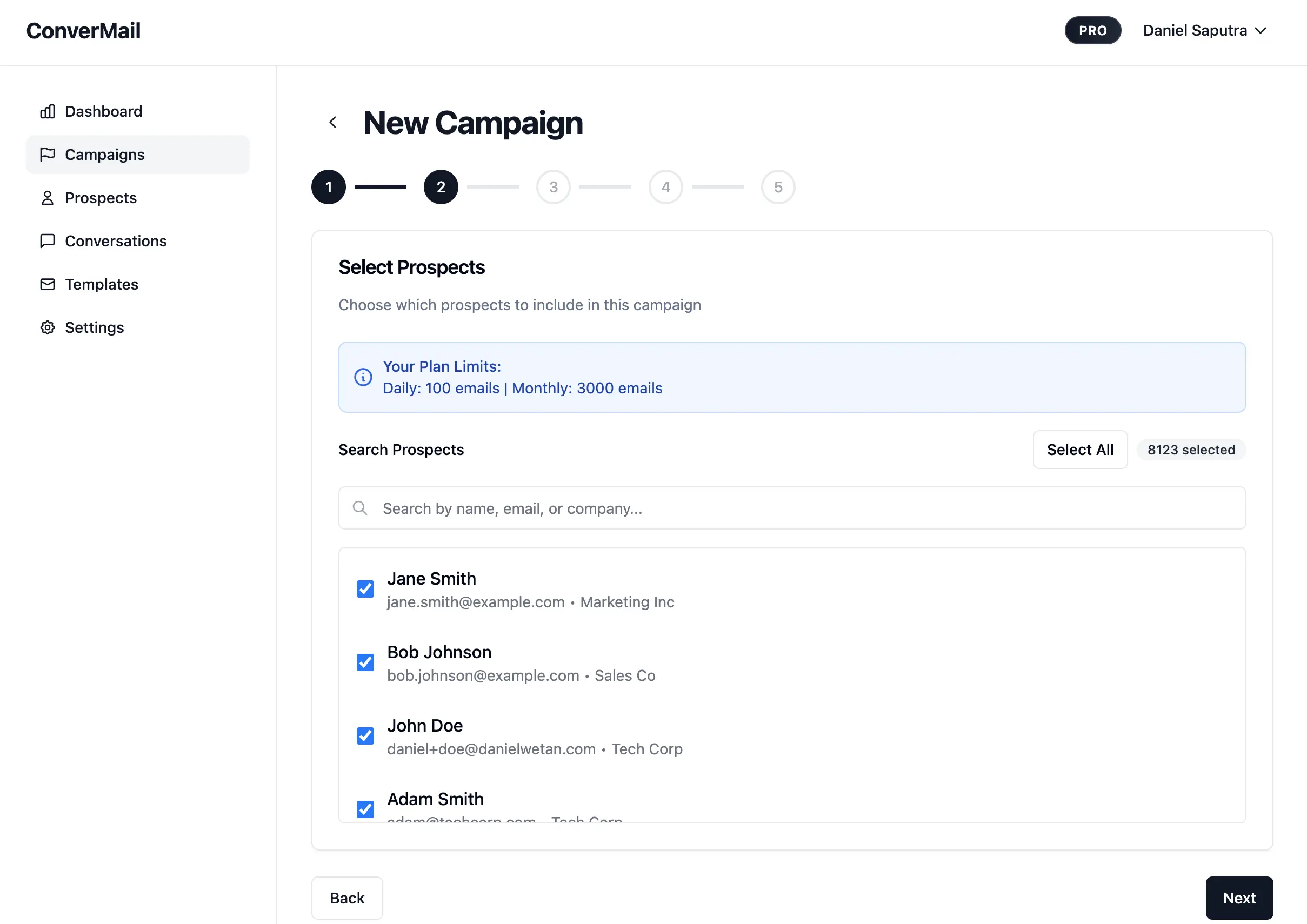Click the Settings gear icon

click(47, 328)
